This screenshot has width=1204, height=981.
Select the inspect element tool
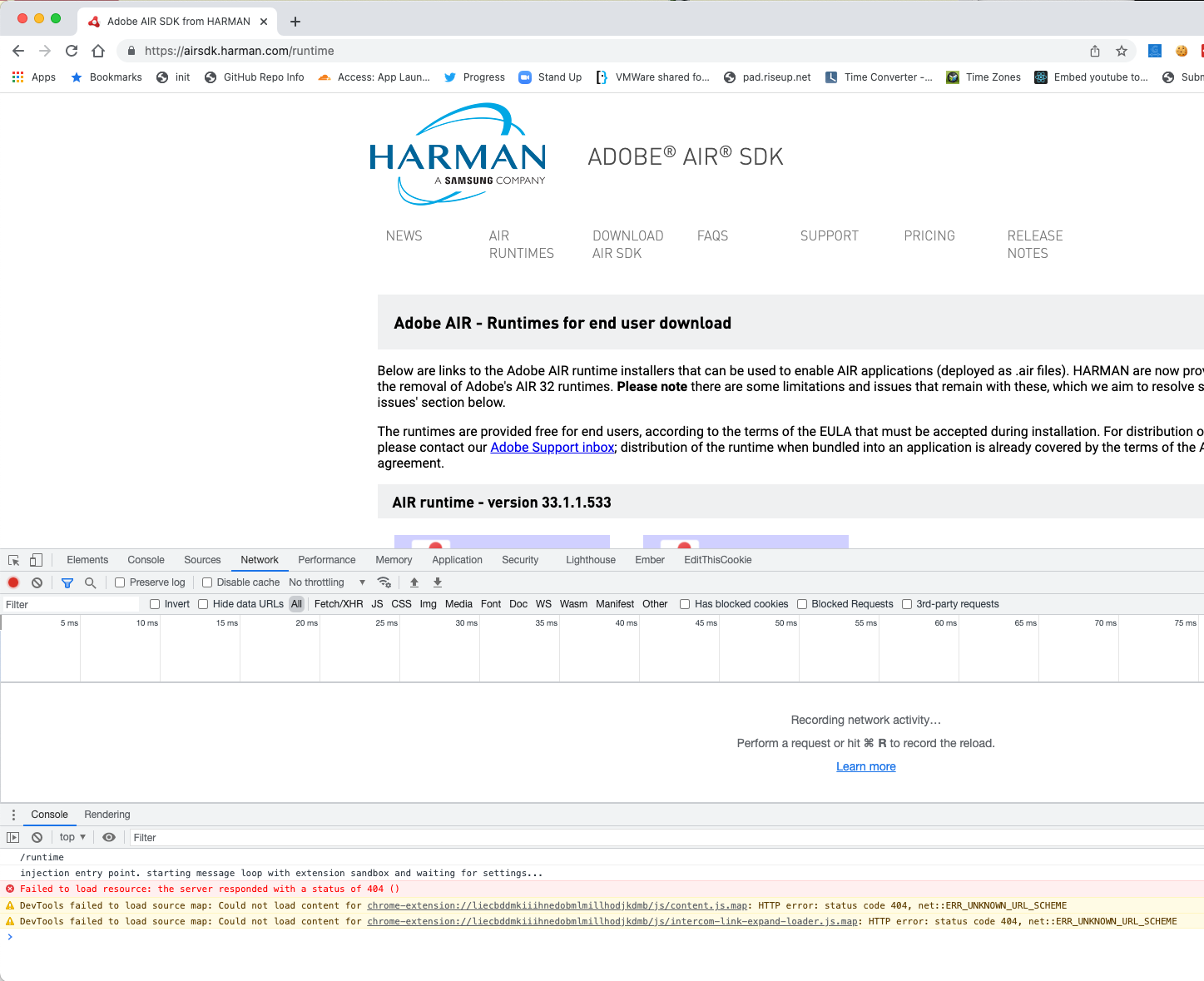pos(12,559)
